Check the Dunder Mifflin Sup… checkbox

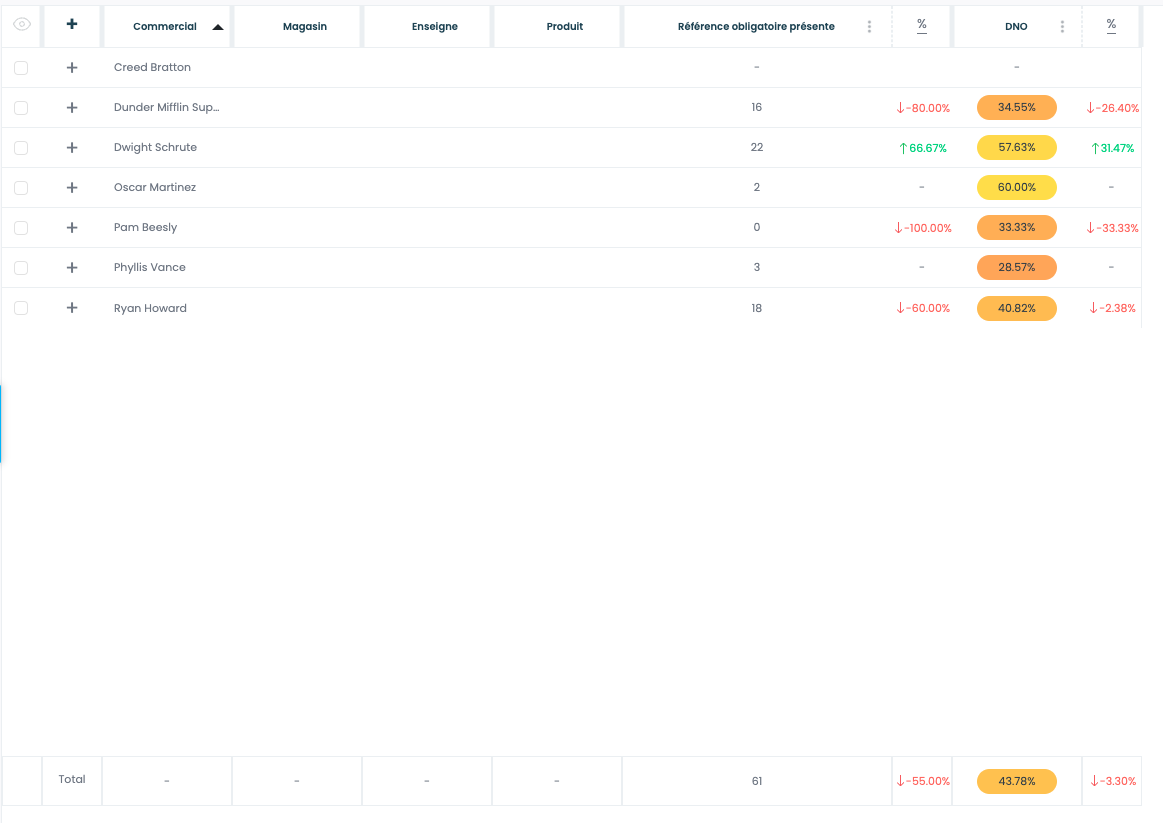pos(21,108)
